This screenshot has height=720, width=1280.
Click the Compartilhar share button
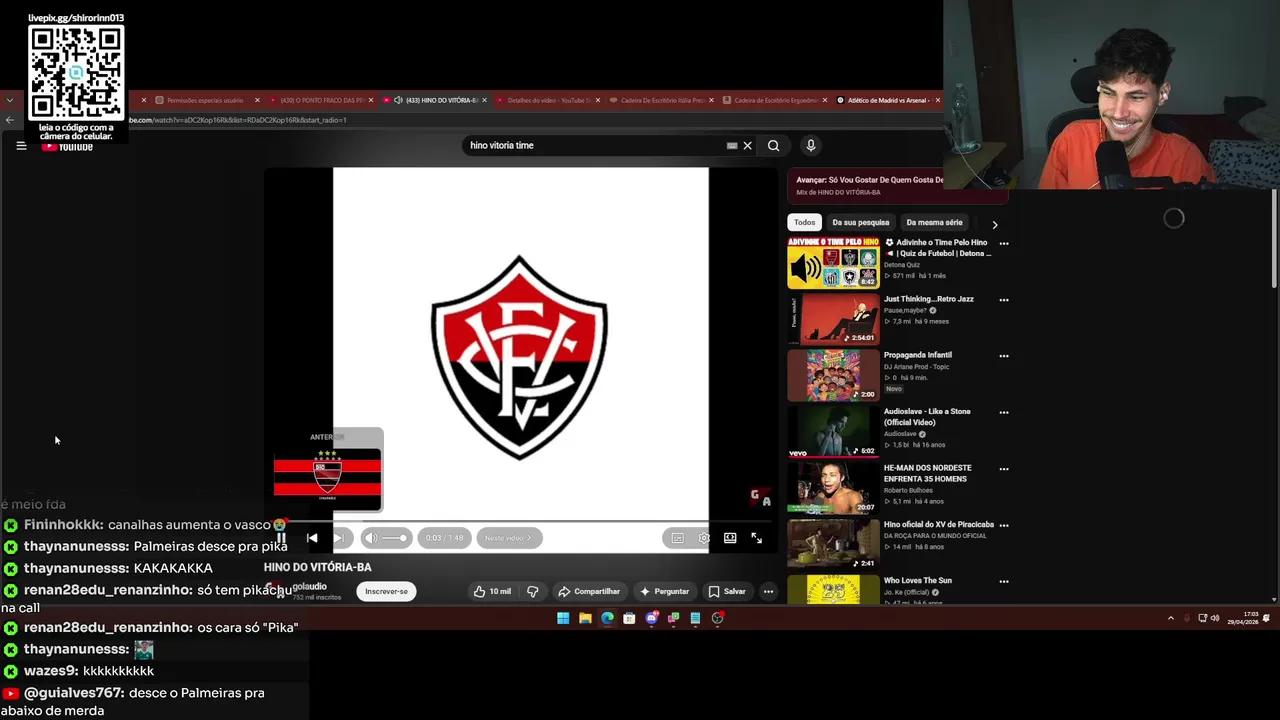[x=589, y=591]
